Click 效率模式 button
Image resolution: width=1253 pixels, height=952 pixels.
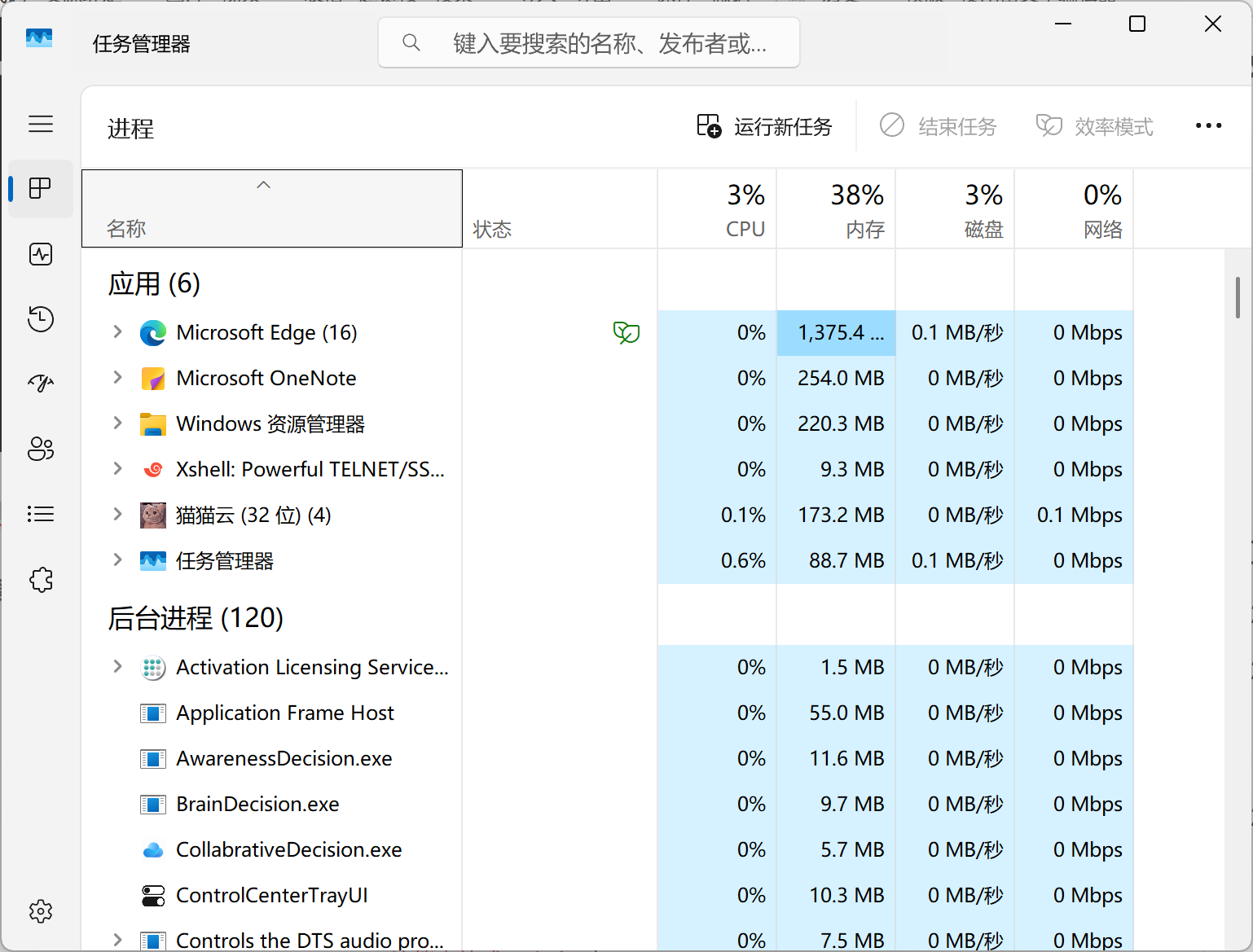(x=1094, y=126)
